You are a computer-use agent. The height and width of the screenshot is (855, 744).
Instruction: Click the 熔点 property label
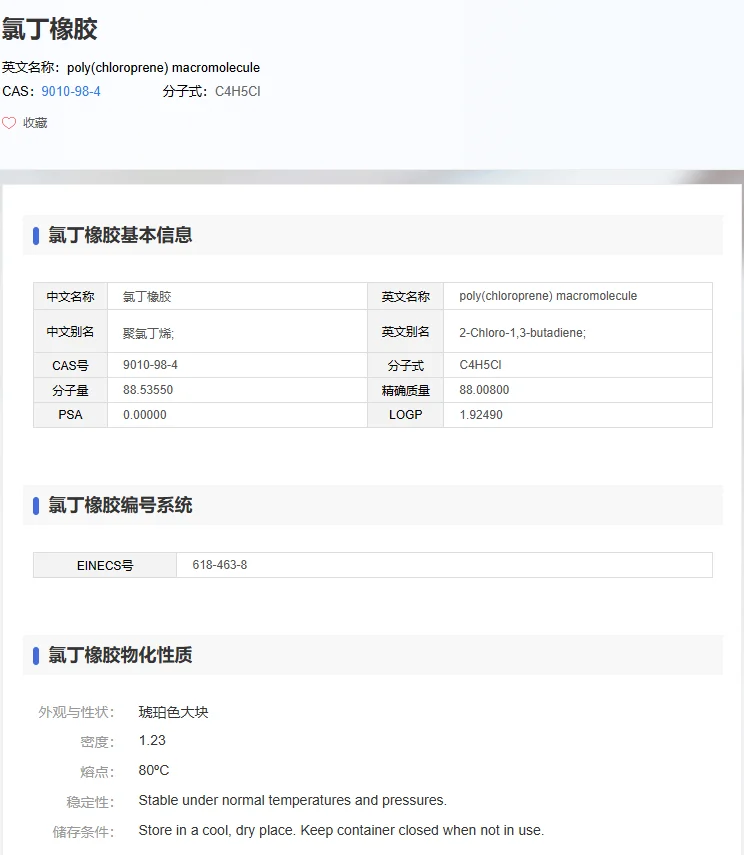(x=97, y=772)
